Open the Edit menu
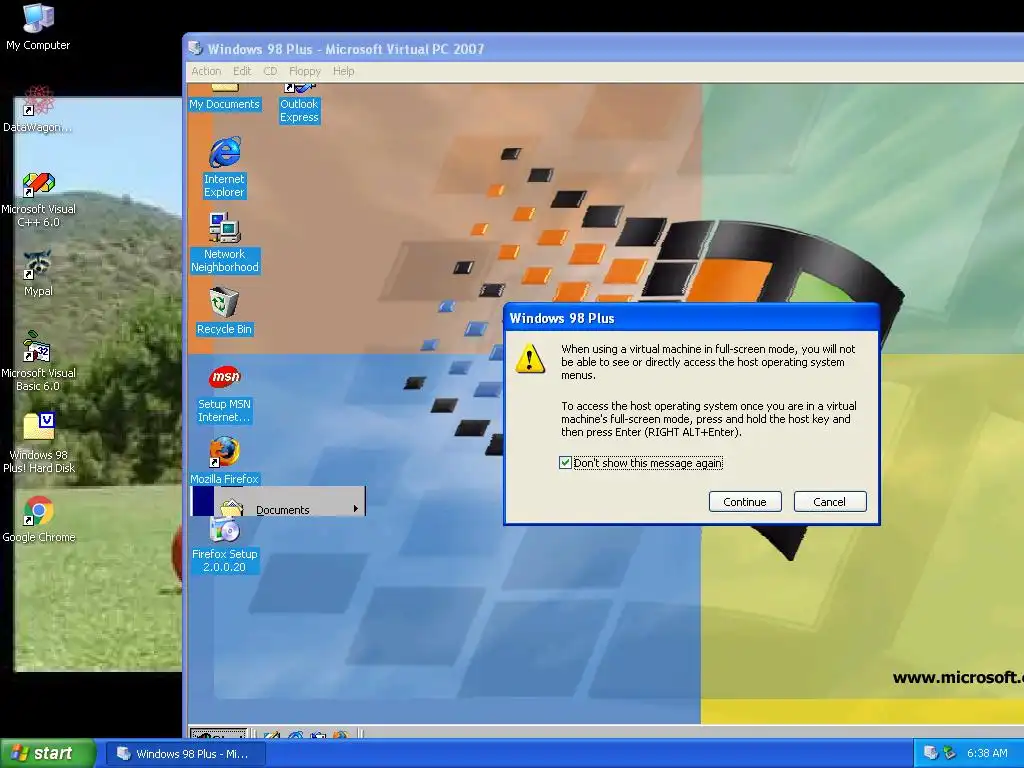Screen dimensions: 1024x768 click(x=242, y=71)
